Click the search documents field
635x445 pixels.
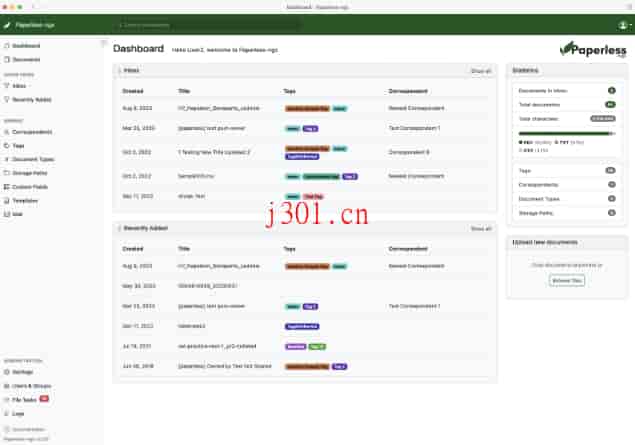click(200, 24)
